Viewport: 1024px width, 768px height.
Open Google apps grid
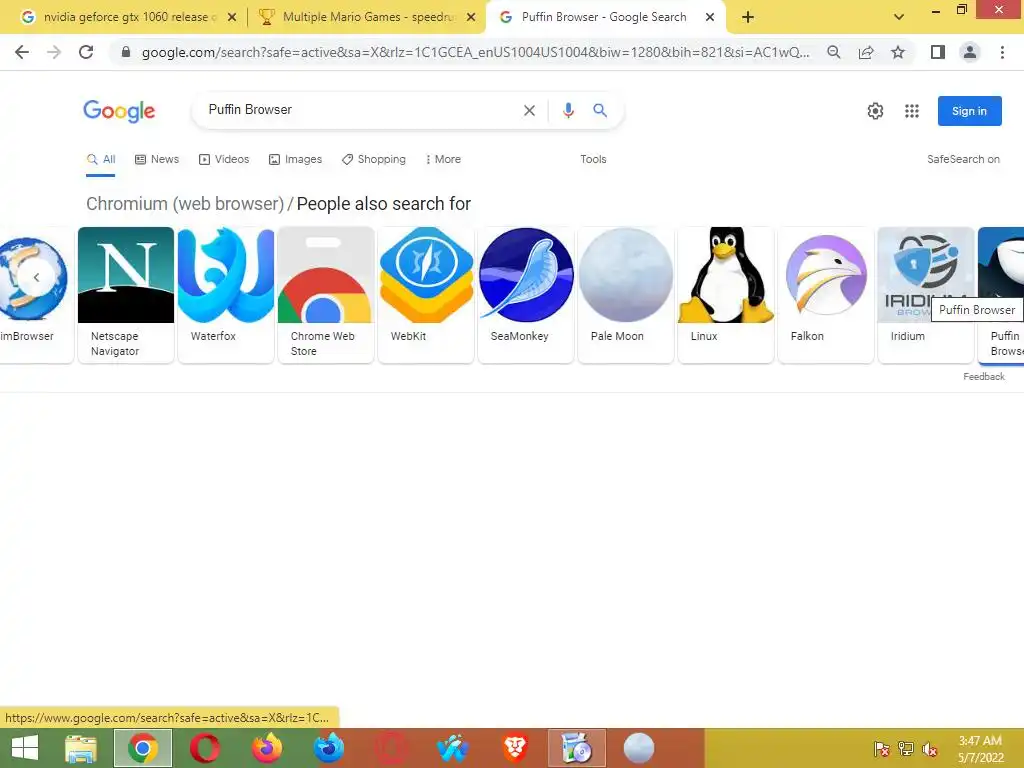[912, 111]
